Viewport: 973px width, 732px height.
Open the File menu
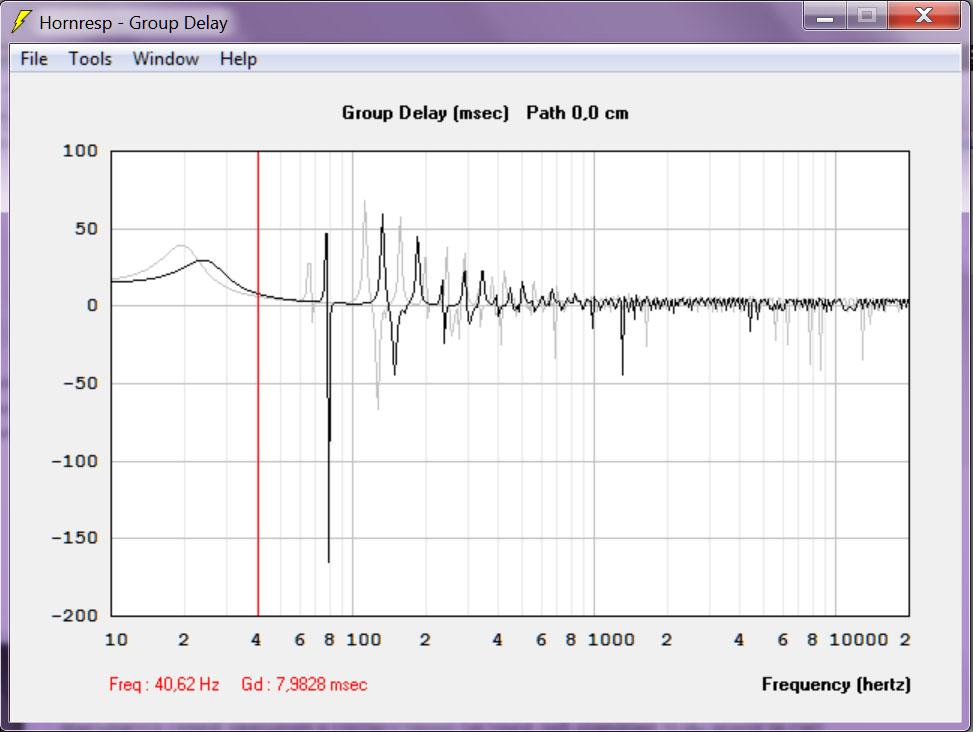[34, 59]
